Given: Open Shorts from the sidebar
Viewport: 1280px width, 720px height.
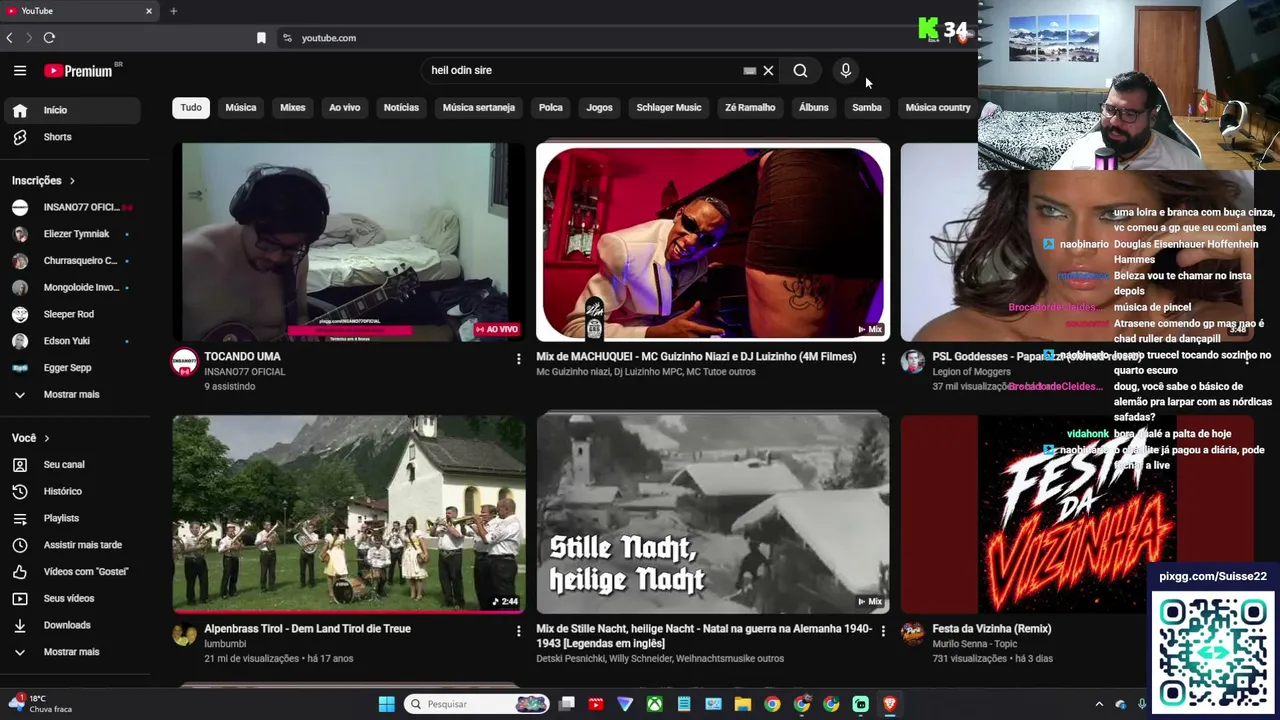Looking at the screenshot, I should tap(70, 137).
